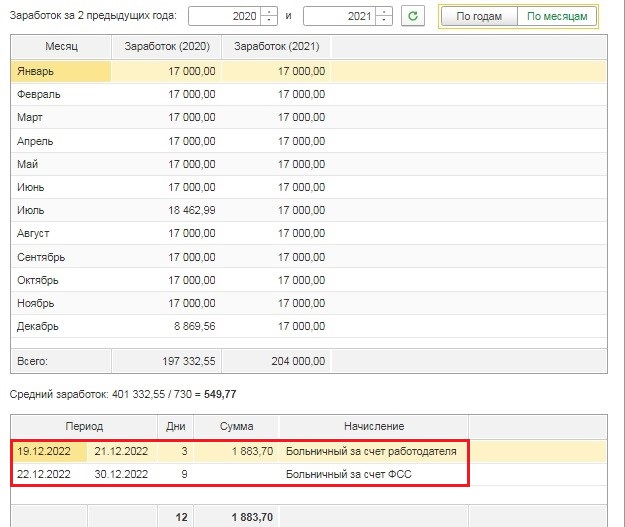Click the Начисление column header

[374, 427]
